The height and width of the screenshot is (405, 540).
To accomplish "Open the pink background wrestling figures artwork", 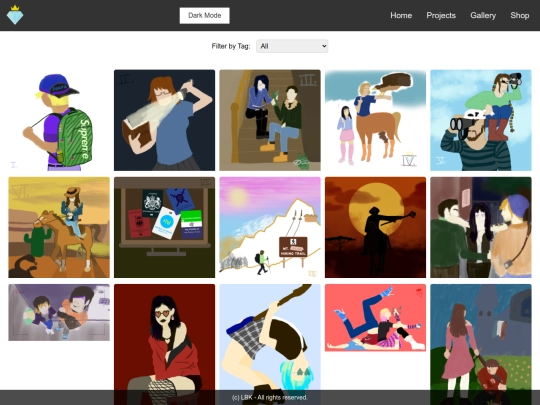I will (x=375, y=318).
